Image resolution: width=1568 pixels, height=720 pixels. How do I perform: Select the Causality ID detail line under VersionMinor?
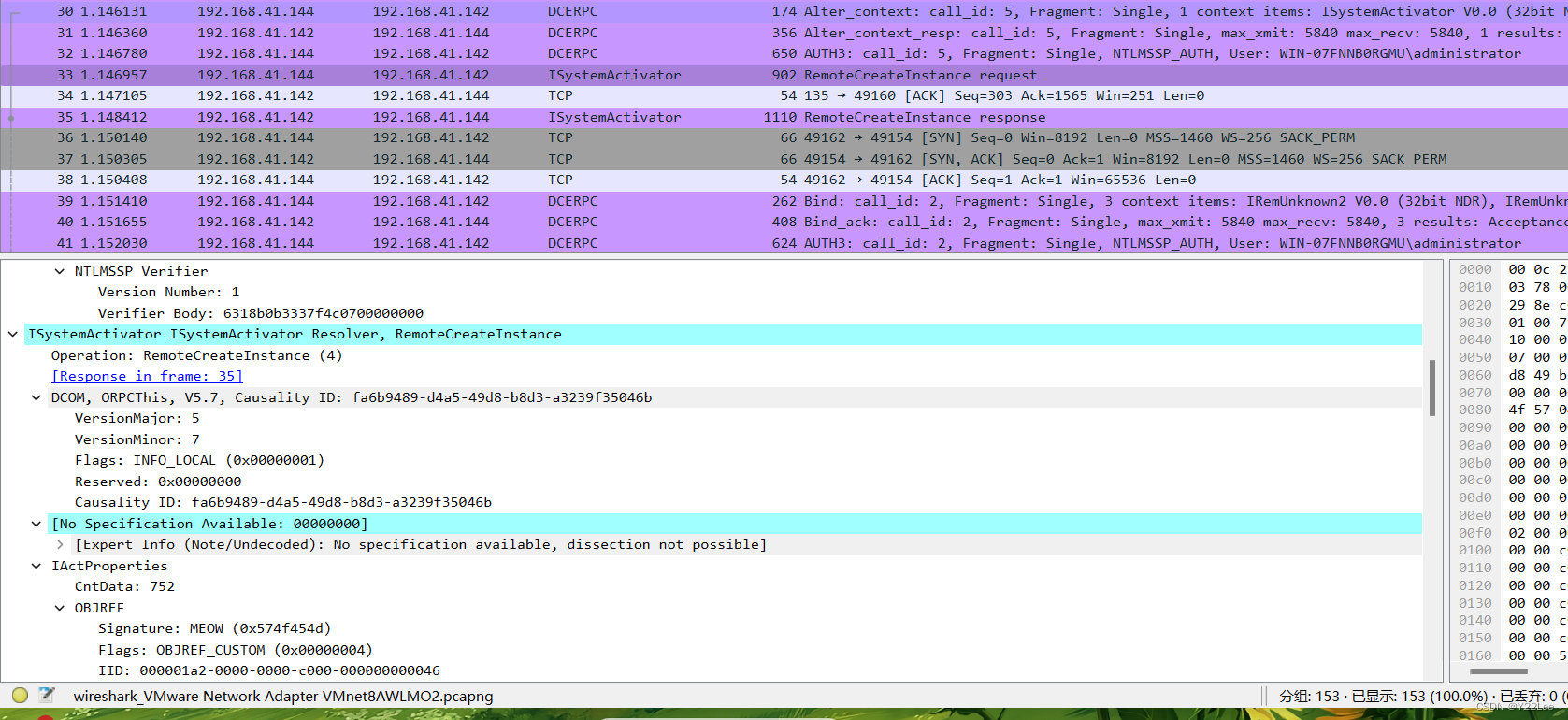pyautogui.click(x=283, y=502)
